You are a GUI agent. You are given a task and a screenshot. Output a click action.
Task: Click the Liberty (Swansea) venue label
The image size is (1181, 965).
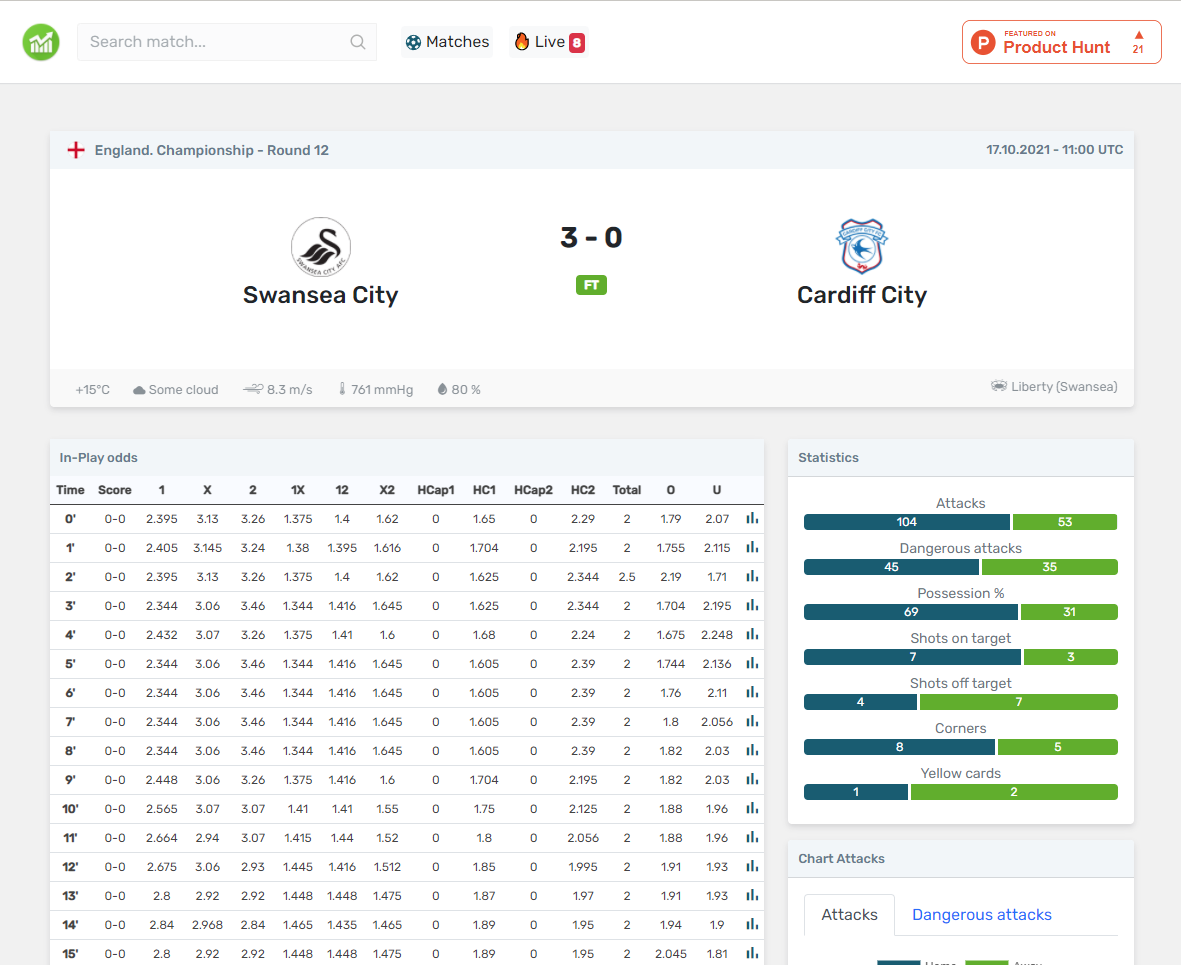coord(1064,386)
